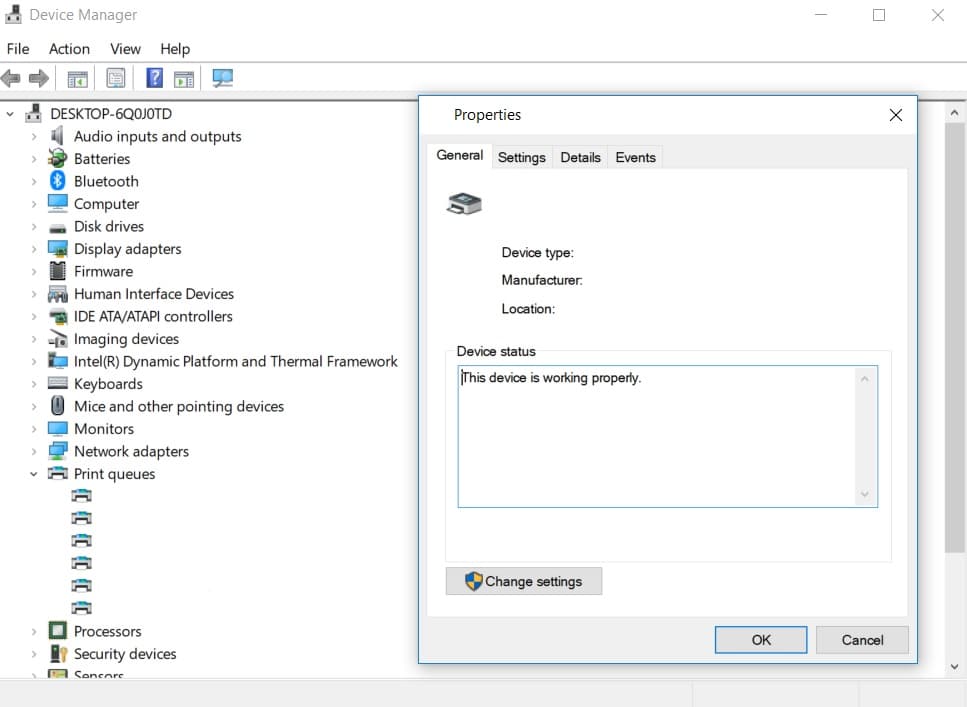
Task: Click the blue Help question mark icon
Action: [x=155, y=78]
